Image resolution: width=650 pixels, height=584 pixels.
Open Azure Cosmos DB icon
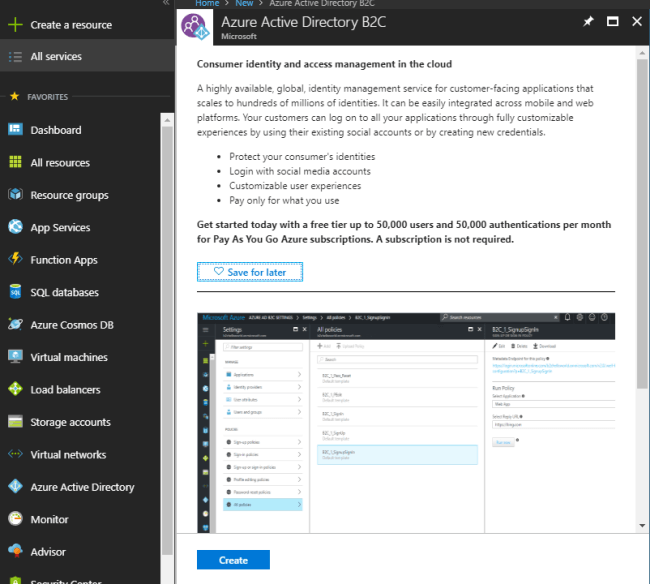(15, 324)
